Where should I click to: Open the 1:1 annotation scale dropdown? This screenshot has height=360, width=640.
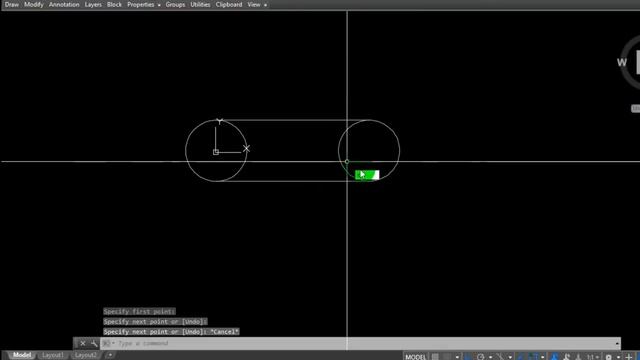593,357
